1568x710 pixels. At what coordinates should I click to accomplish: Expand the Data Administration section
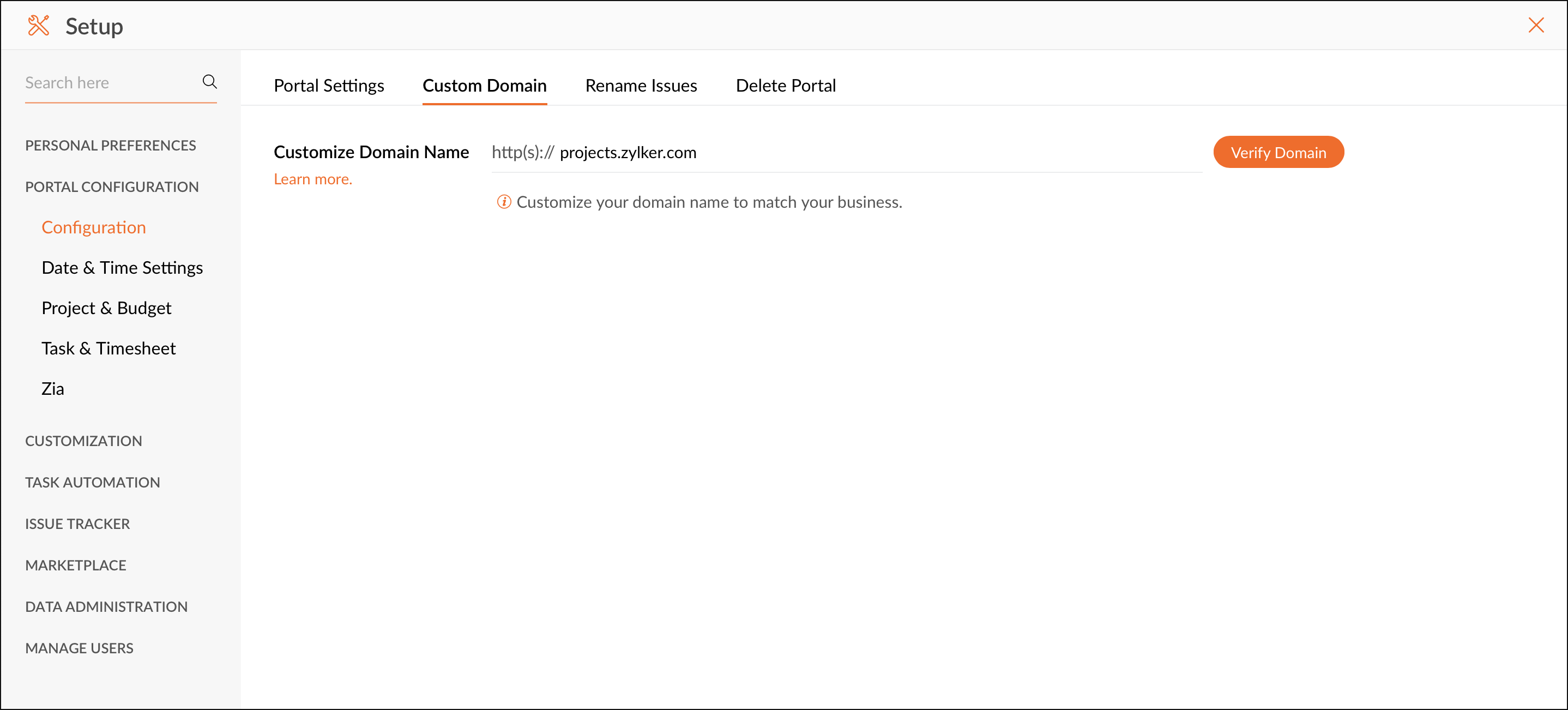point(106,606)
